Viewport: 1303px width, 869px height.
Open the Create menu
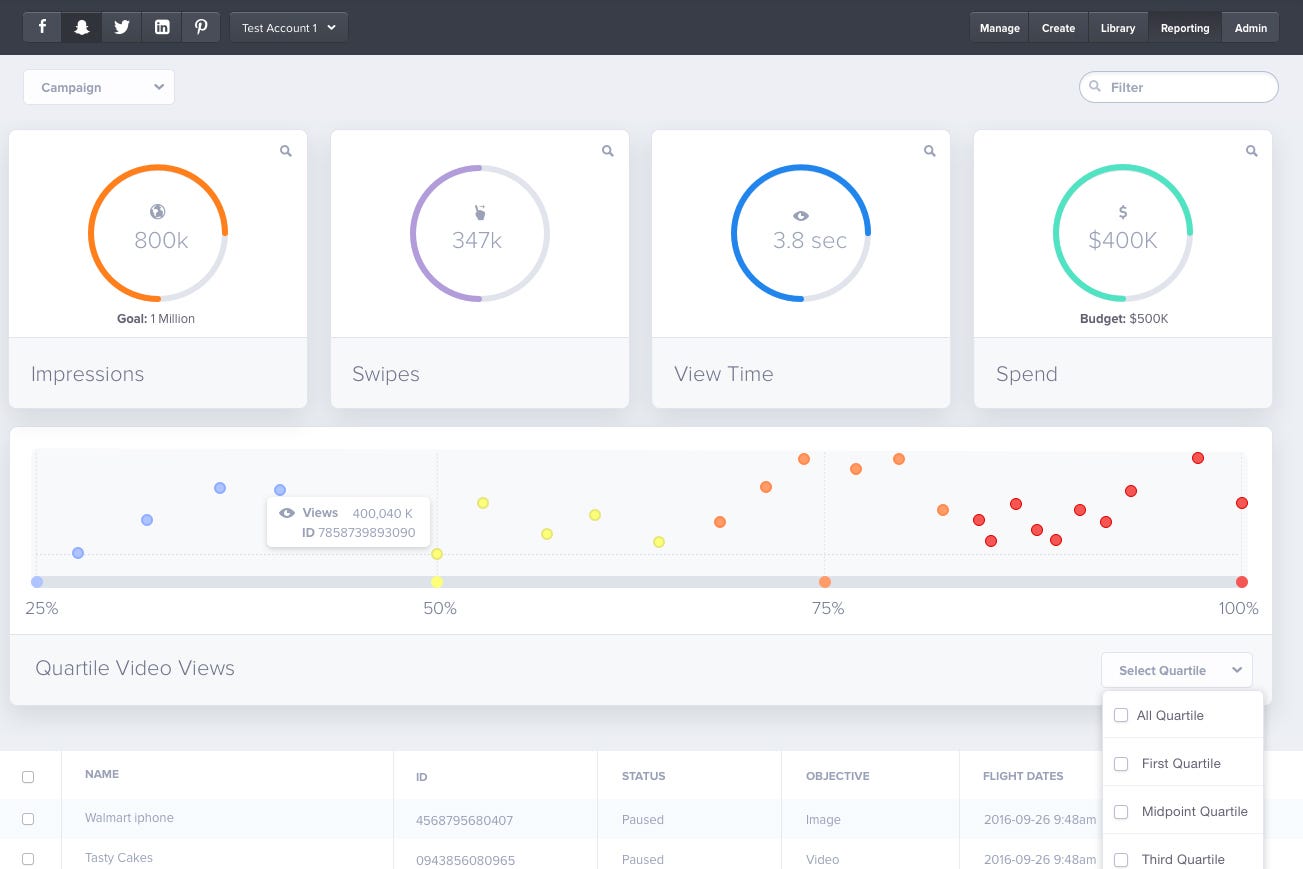click(x=1058, y=27)
